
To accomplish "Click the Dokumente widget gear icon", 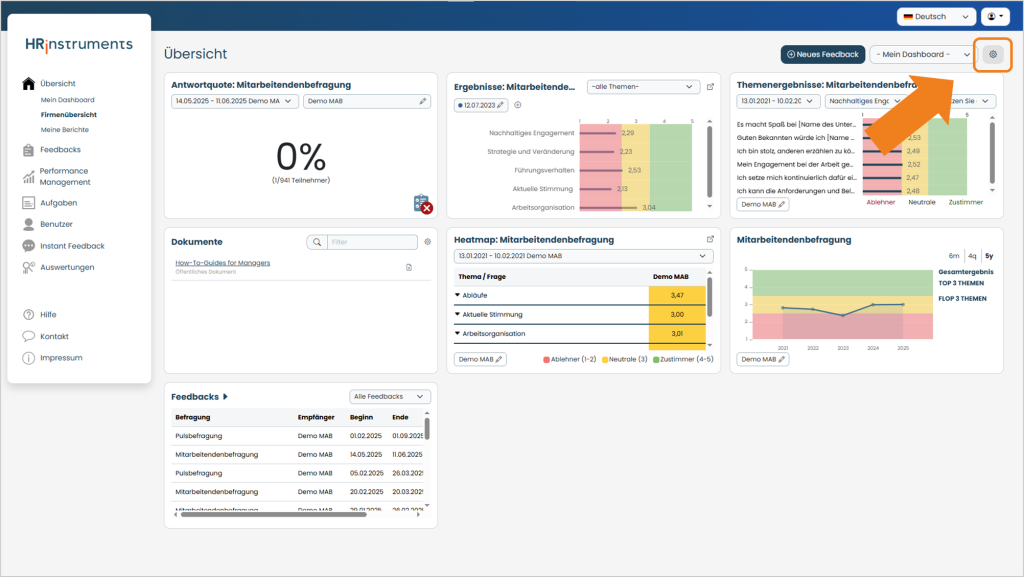I will pos(428,242).
